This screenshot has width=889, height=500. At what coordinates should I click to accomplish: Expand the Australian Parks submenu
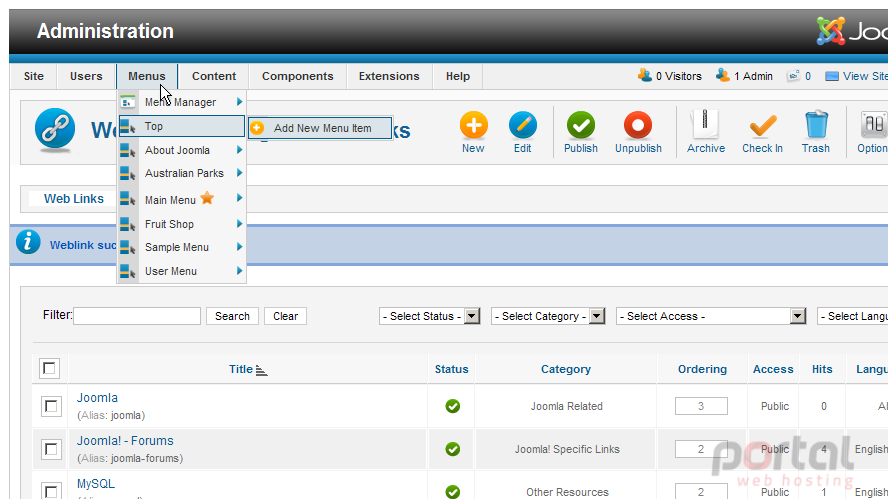240,172
